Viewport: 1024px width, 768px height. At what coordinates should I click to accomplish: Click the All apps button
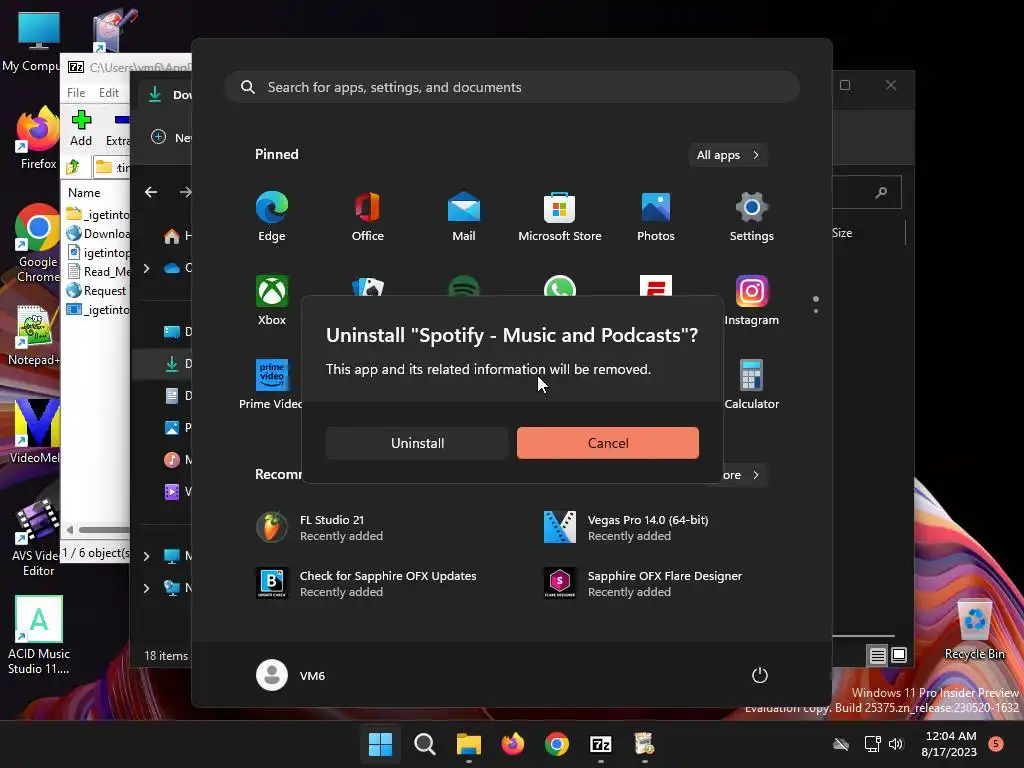click(x=728, y=155)
